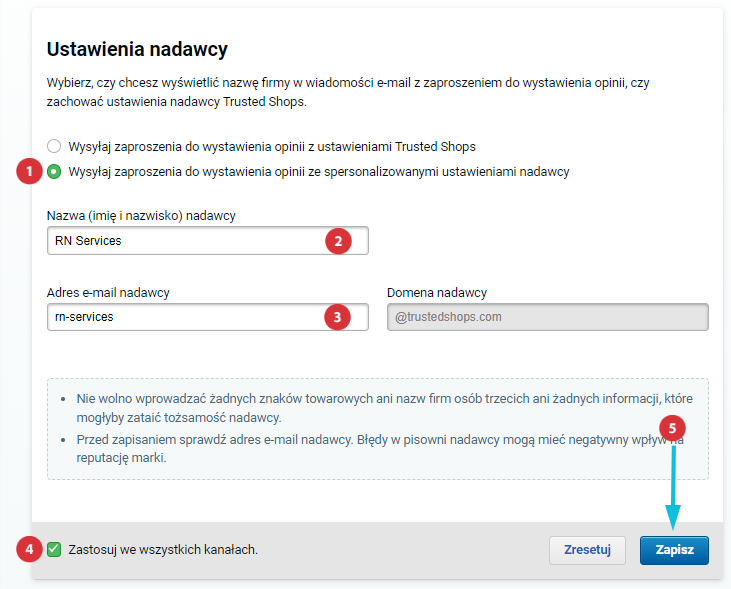This screenshot has height=589, width=731.
Task: Click the dashed info box about trademarks
Action: [378, 429]
